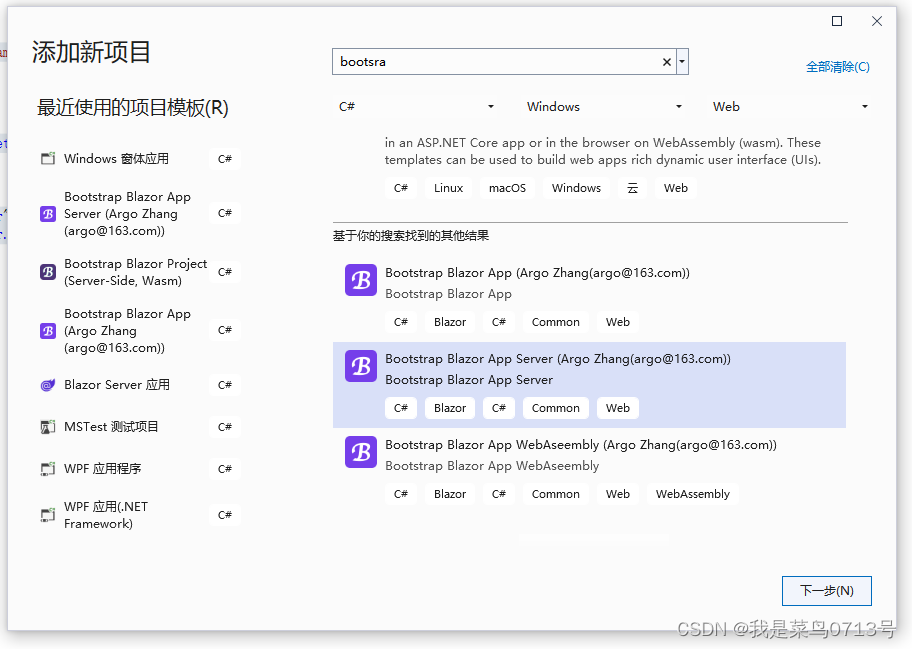
Task: Select the WebAssembly tag on the last result
Action: pyautogui.click(x=692, y=493)
